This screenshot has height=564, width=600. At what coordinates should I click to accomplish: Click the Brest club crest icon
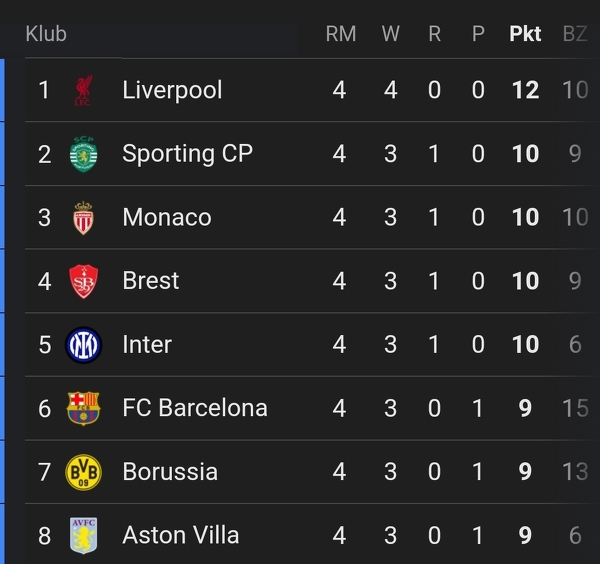click(83, 281)
